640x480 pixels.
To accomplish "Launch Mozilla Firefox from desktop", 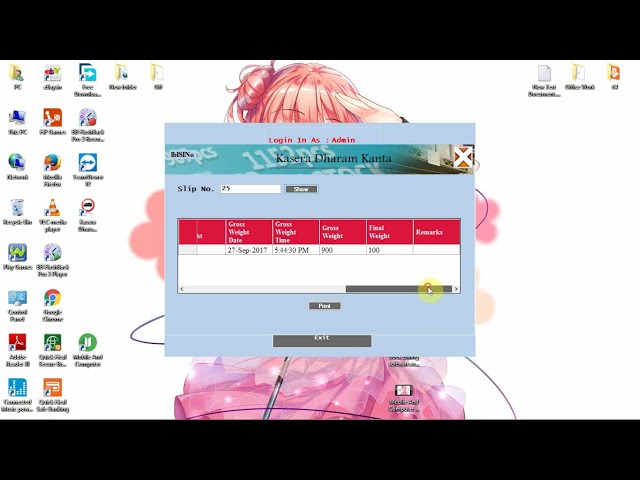I will point(53,170).
